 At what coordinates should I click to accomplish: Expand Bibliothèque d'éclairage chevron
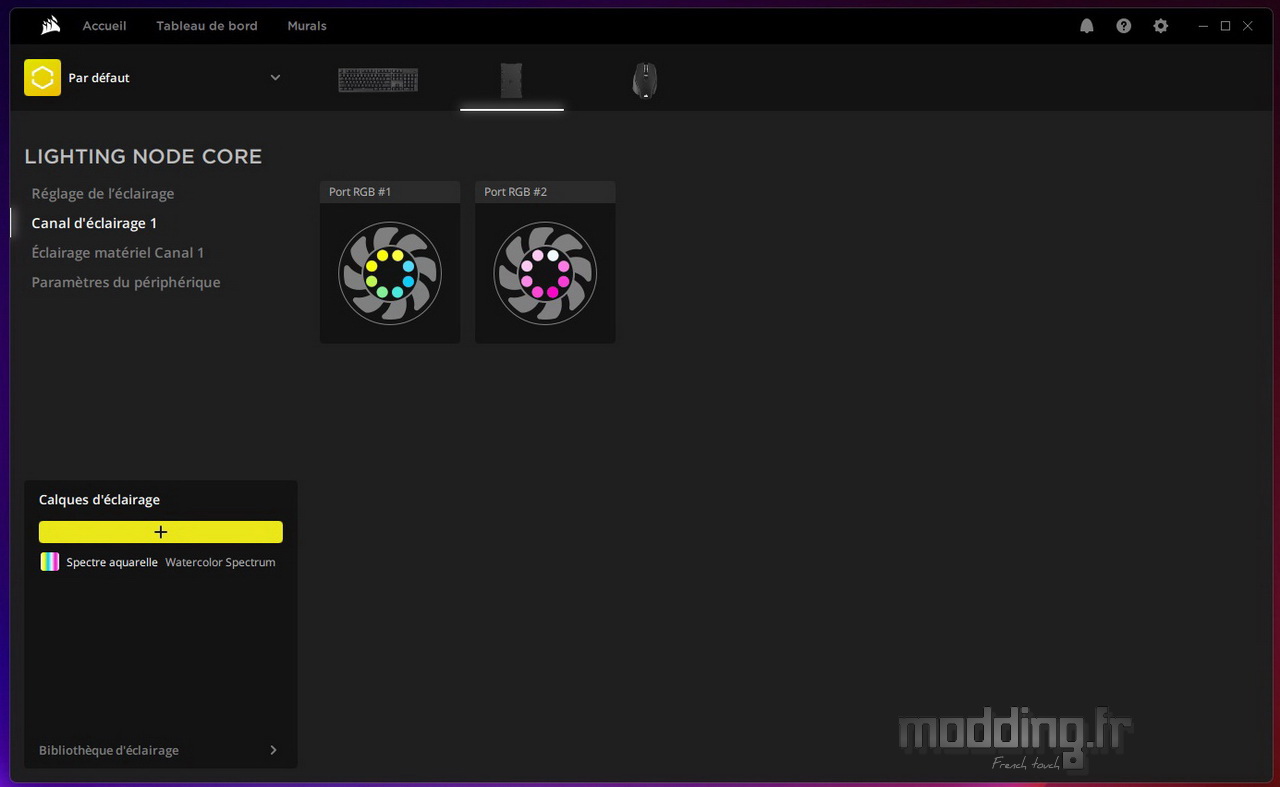(273, 750)
